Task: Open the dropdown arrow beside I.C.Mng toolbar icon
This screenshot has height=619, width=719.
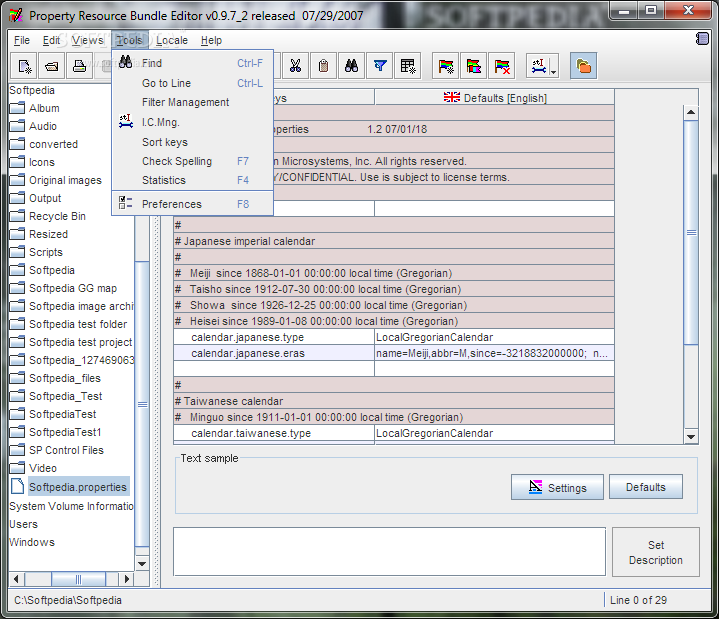Action: point(553,72)
